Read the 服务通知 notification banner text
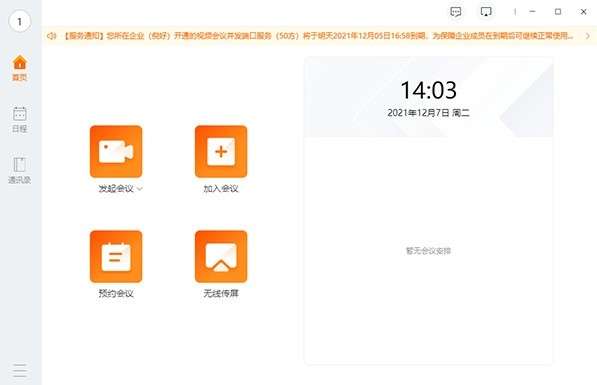This screenshot has width=597, height=385. (x=318, y=36)
